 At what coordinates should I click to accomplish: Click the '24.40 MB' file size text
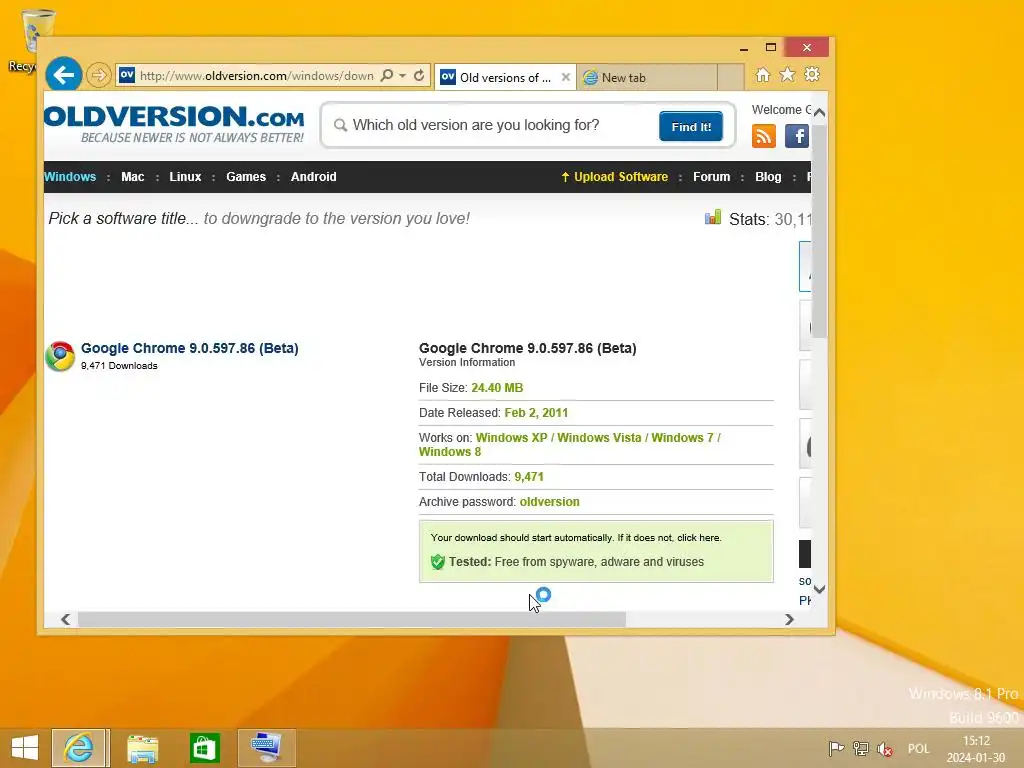[x=497, y=388]
